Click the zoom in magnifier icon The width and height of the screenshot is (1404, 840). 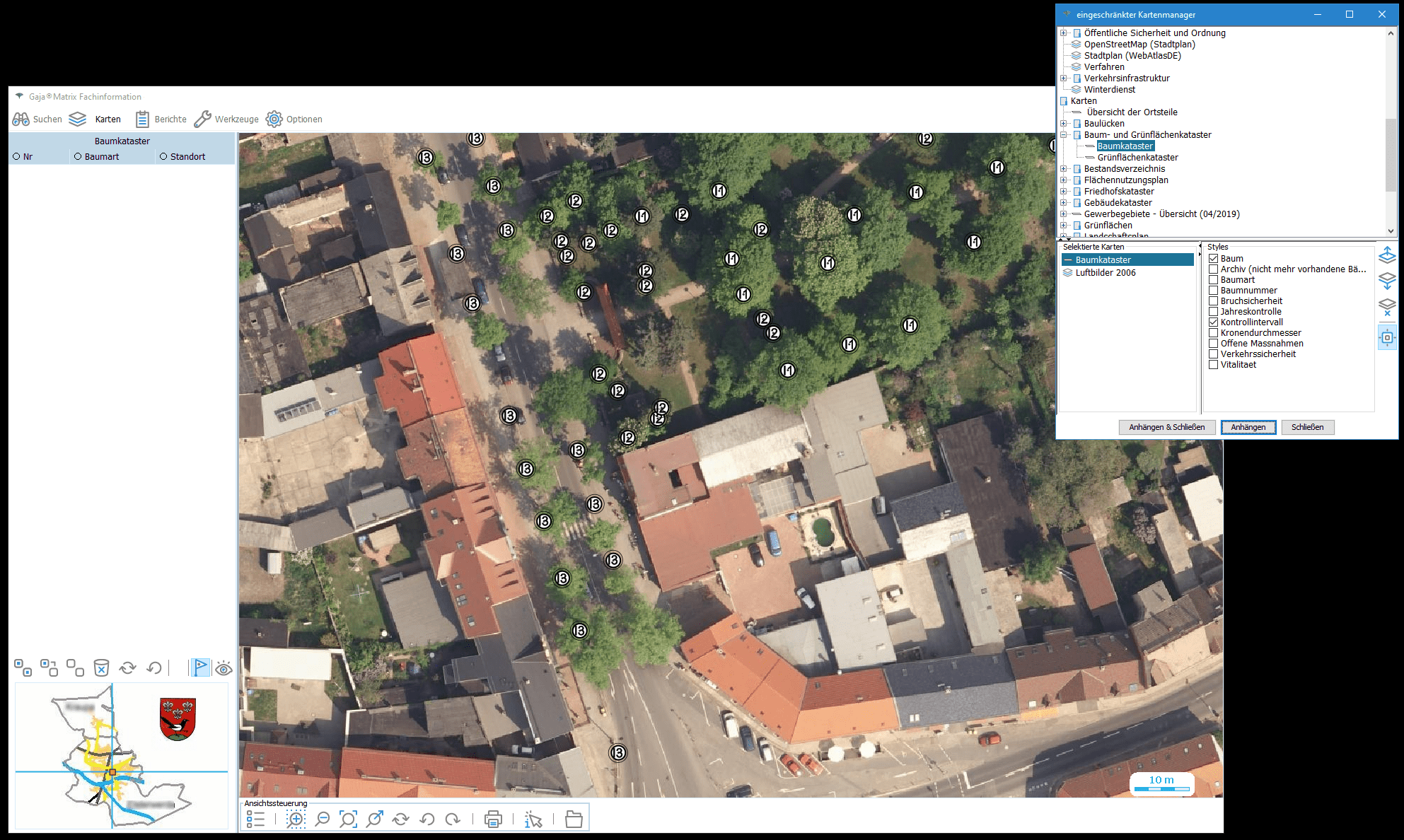[296, 819]
